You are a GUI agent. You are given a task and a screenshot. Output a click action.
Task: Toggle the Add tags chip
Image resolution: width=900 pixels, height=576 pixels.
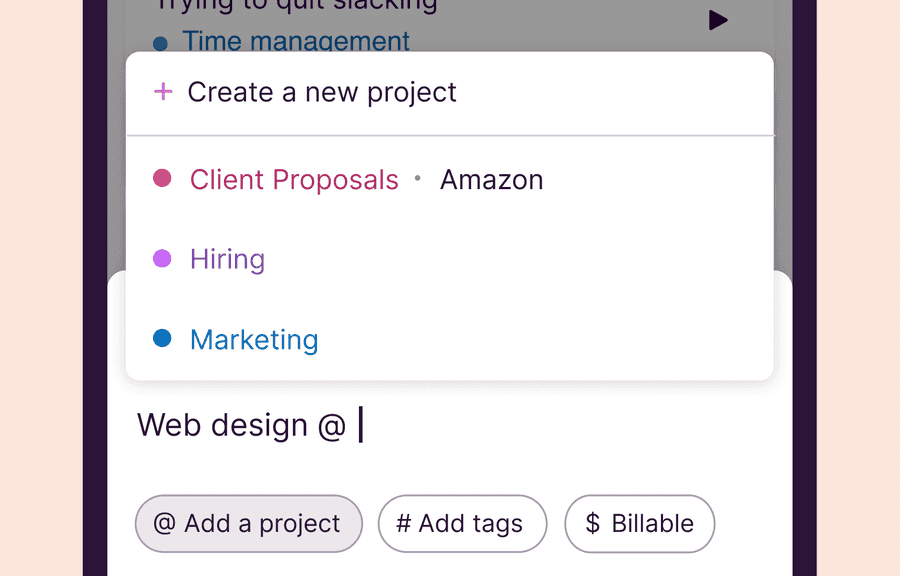[x=462, y=523]
